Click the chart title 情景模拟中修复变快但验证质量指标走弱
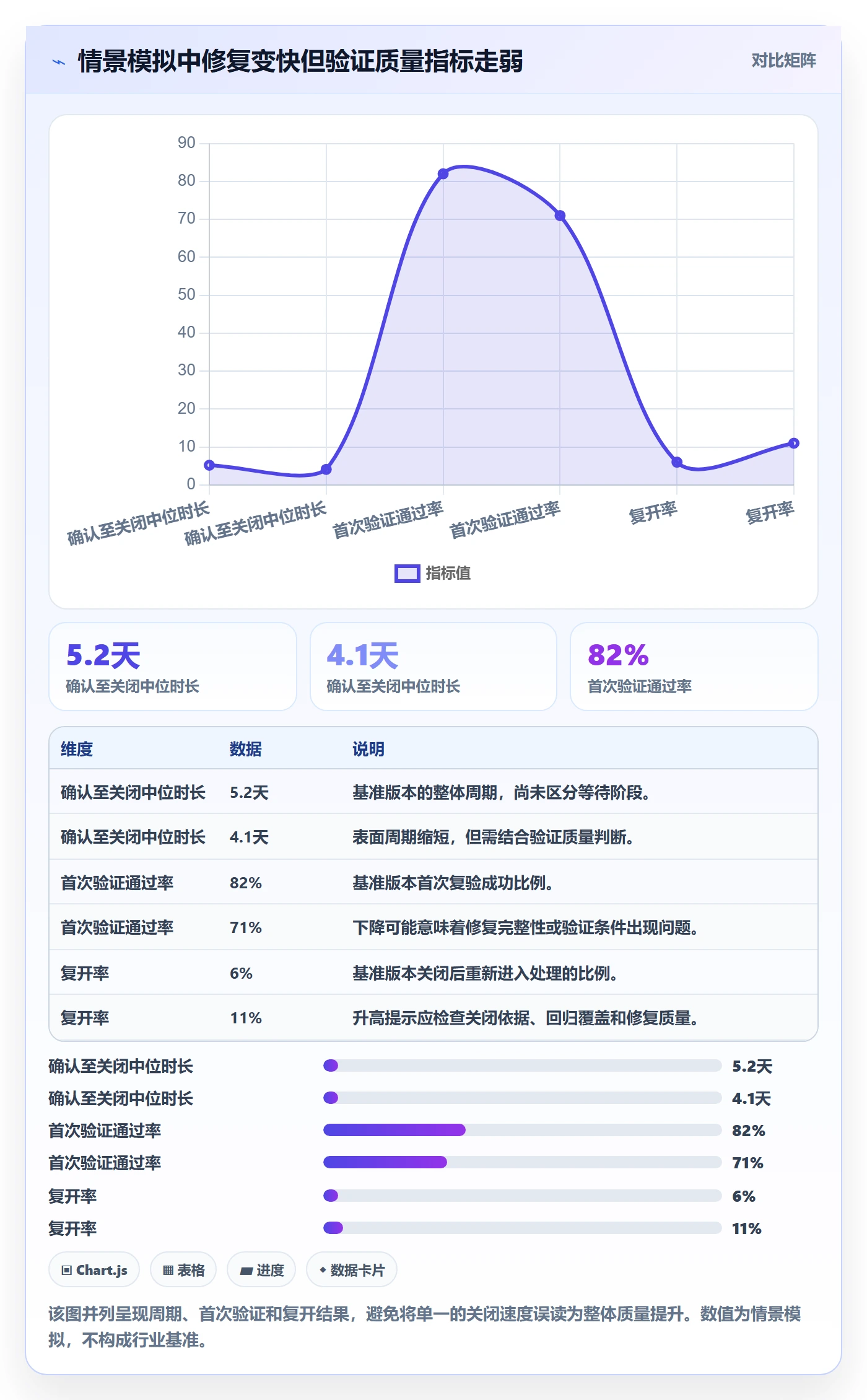The image size is (867, 1400). click(x=300, y=61)
